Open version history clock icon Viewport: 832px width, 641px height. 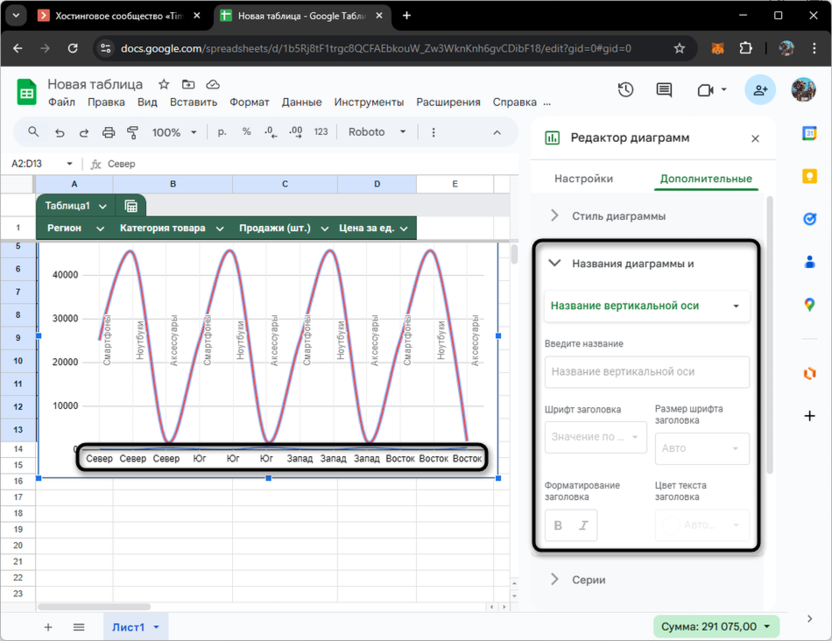tap(626, 90)
